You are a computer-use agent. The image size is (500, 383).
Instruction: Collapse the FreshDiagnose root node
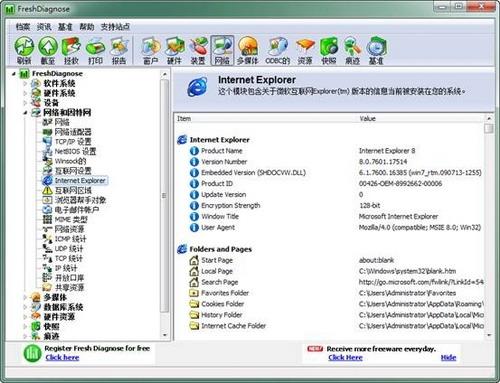(13, 74)
